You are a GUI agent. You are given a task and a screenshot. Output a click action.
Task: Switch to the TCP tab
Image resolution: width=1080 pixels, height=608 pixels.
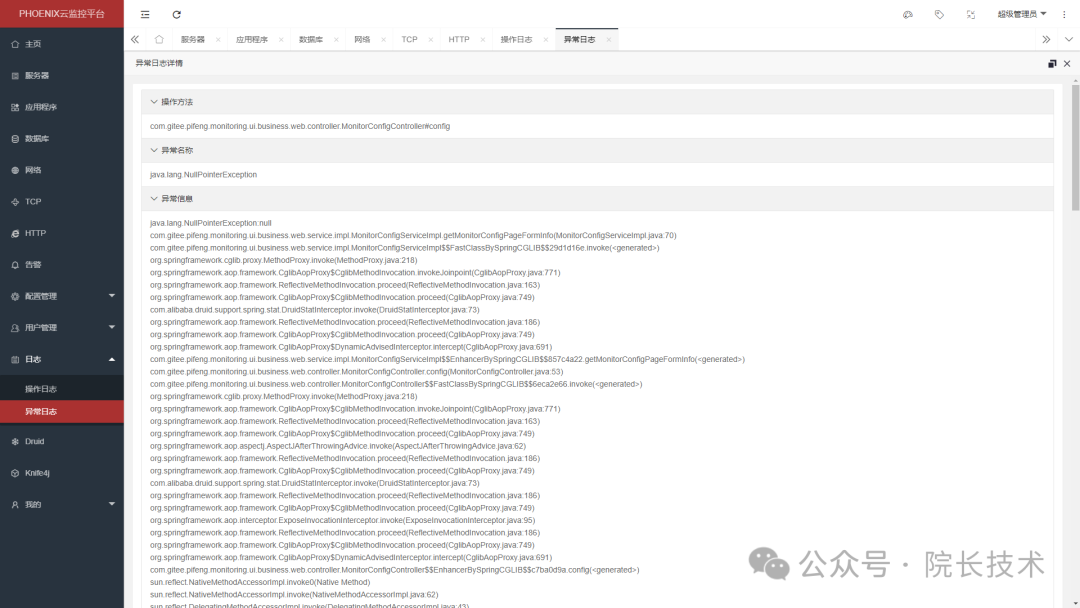[409, 39]
